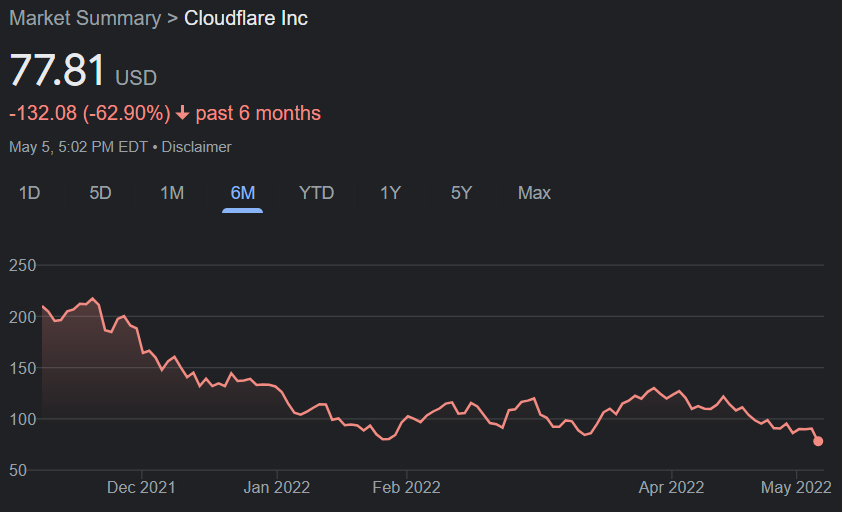
Task: Show the YTD price chart
Action: point(316,193)
